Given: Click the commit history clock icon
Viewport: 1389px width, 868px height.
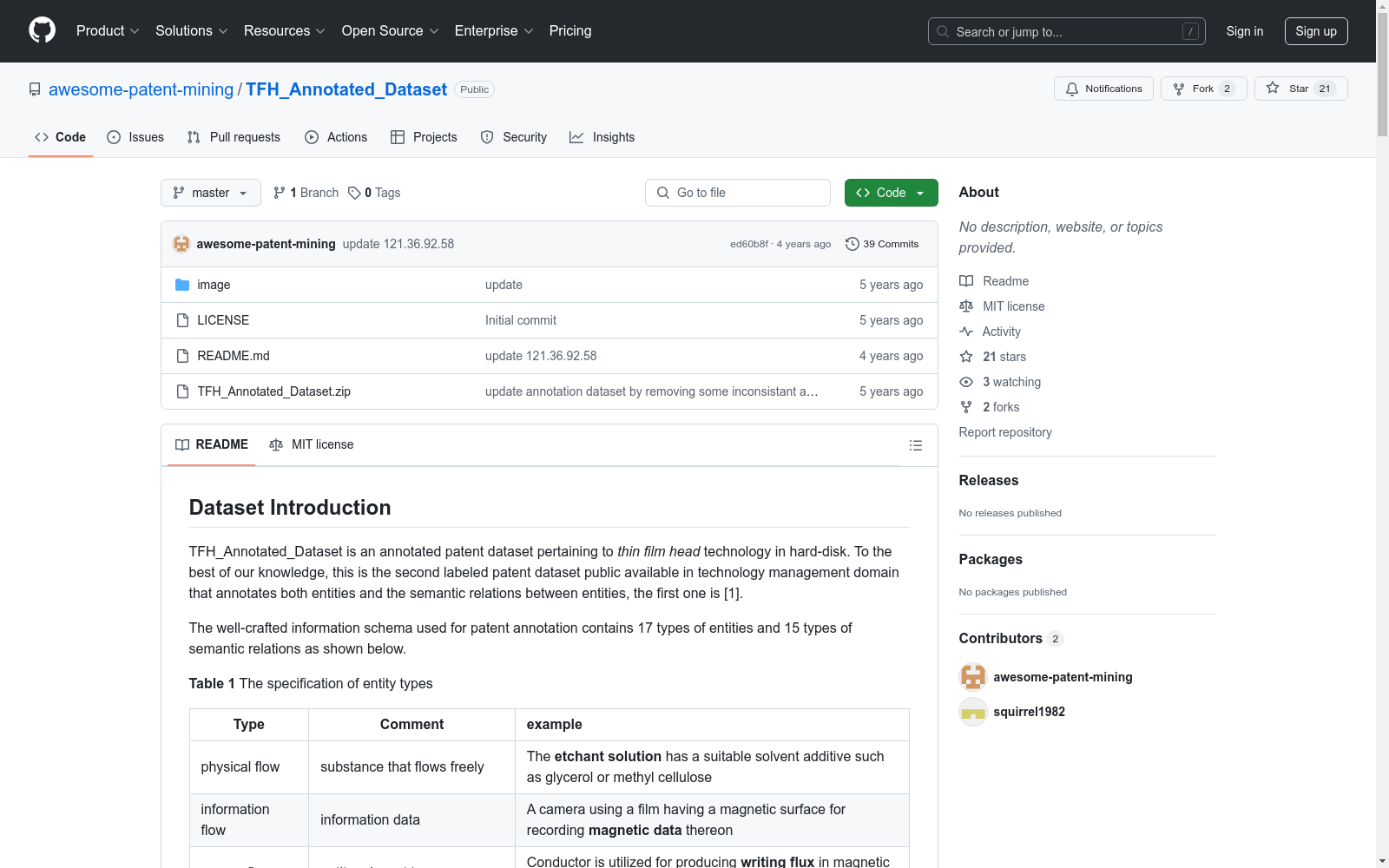Looking at the screenshot, I should (x=852, y=244).
